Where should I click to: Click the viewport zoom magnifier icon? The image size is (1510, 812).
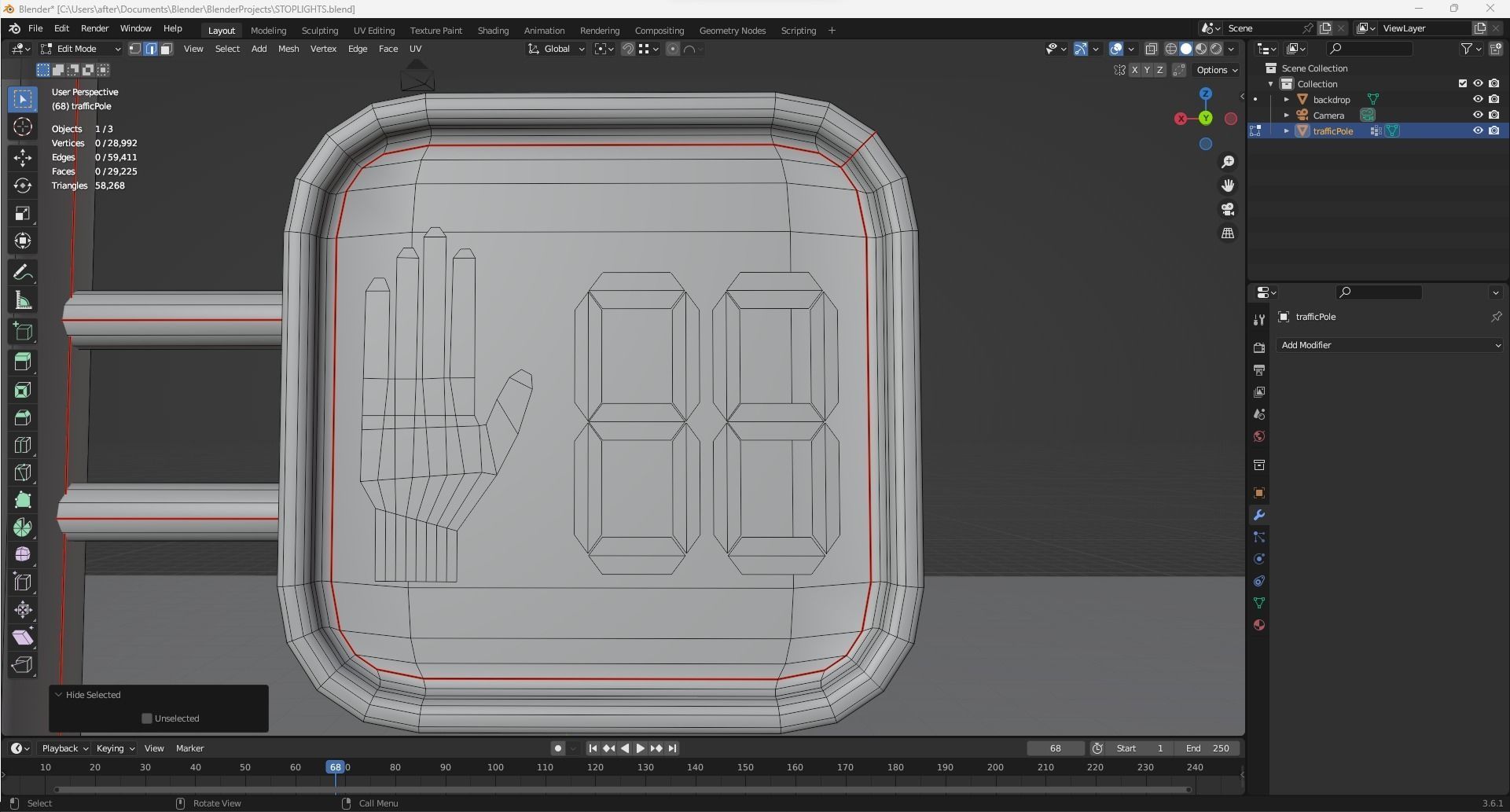tap(1228, 162)
